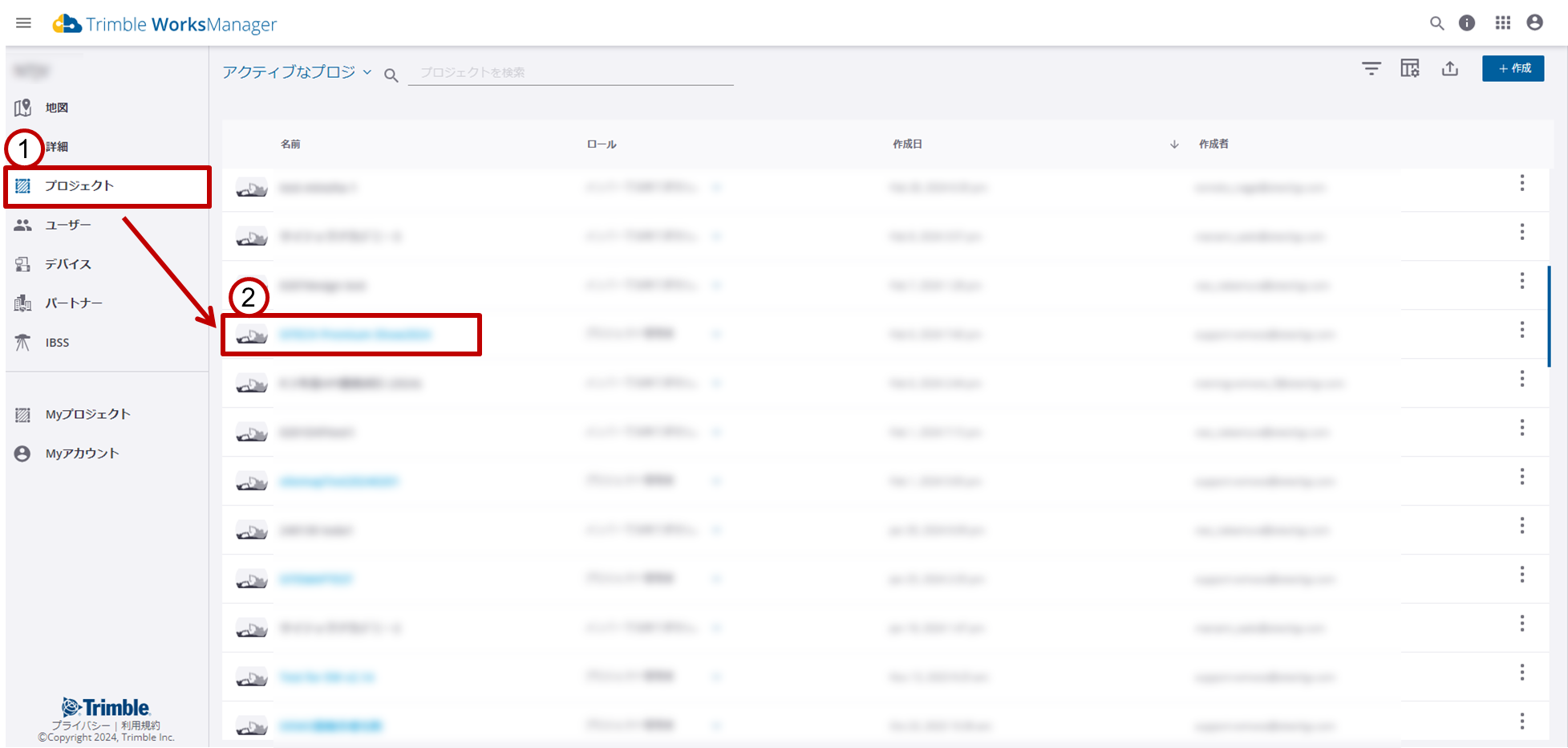Open the IBSS sidebar item
Screen dimensions: 1568x748
57,343
